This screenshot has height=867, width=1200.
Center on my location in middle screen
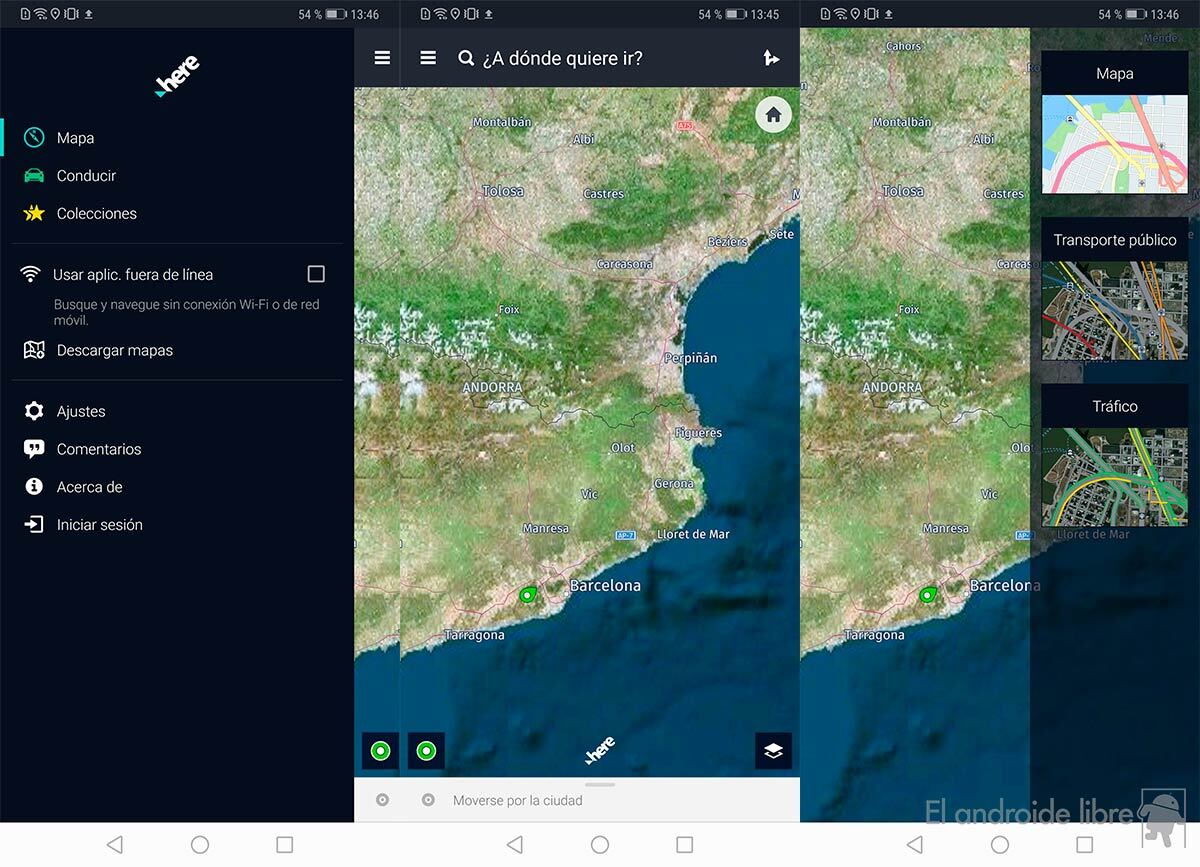[426, 751]
